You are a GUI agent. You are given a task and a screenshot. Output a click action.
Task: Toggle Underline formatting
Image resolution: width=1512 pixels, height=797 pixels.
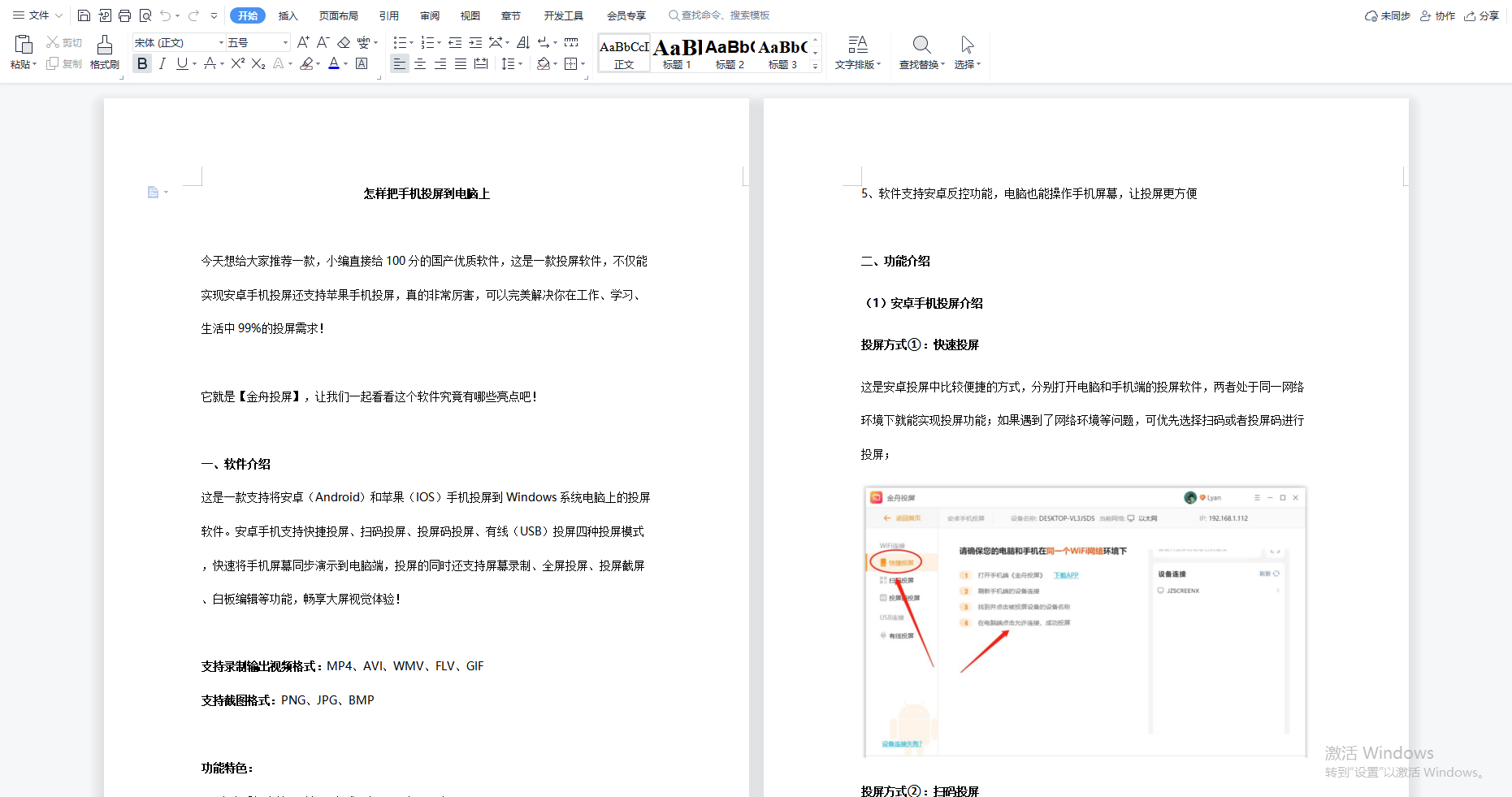click(x=182, y=63)
